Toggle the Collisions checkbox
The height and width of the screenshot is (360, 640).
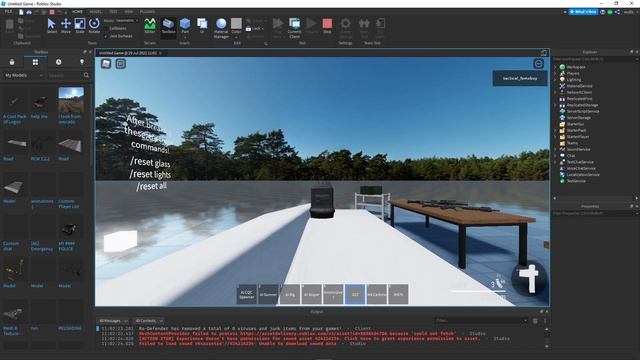pos(106,28)
